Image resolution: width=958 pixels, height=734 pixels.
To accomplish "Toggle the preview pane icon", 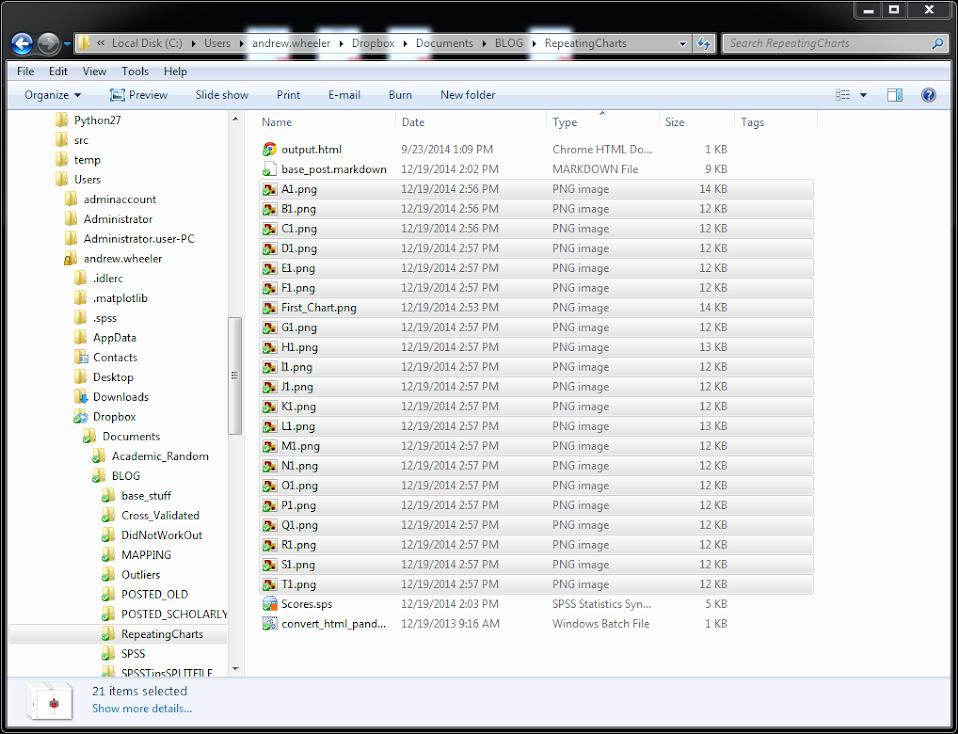I will coord(895,95).
